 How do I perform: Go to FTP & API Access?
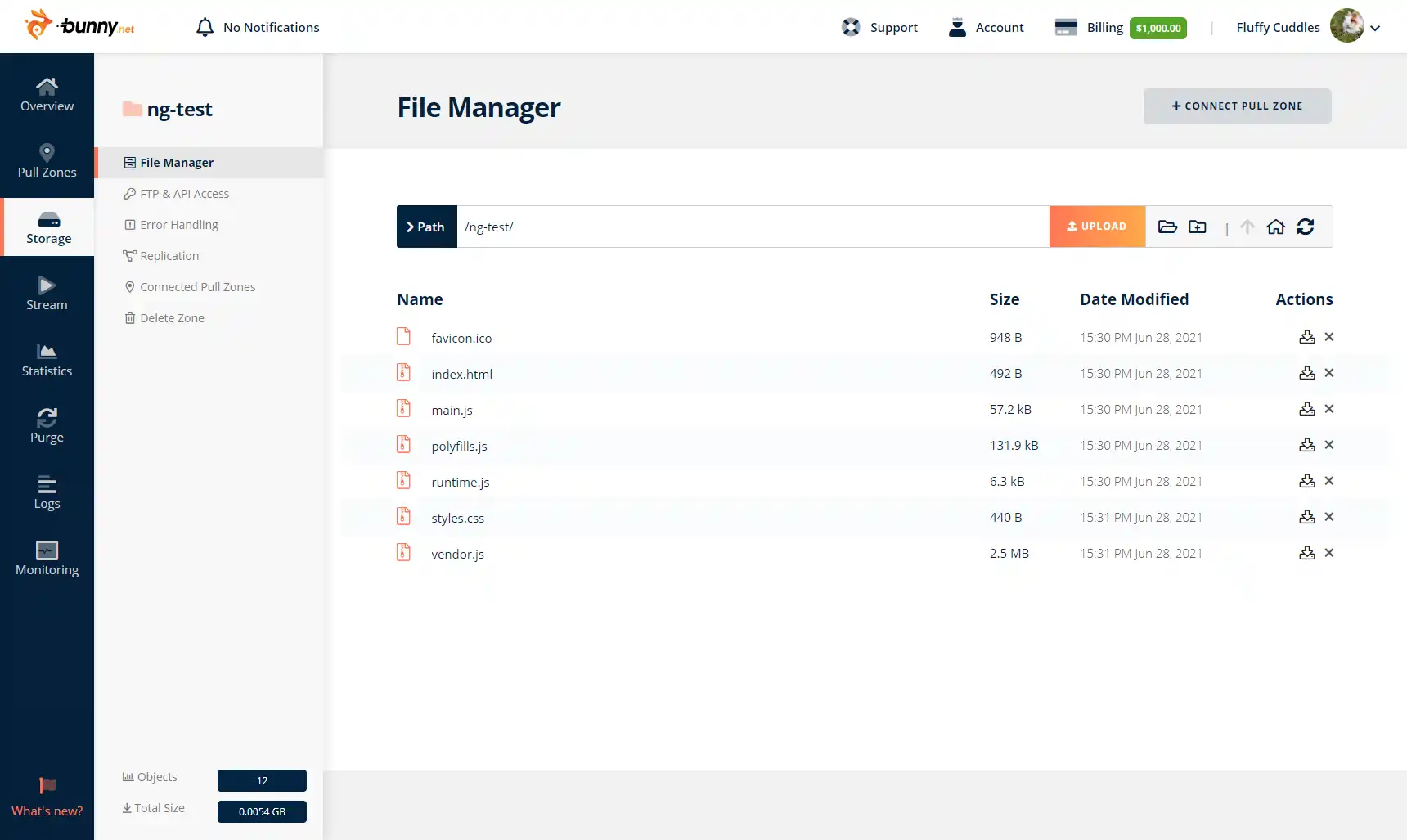184,194
